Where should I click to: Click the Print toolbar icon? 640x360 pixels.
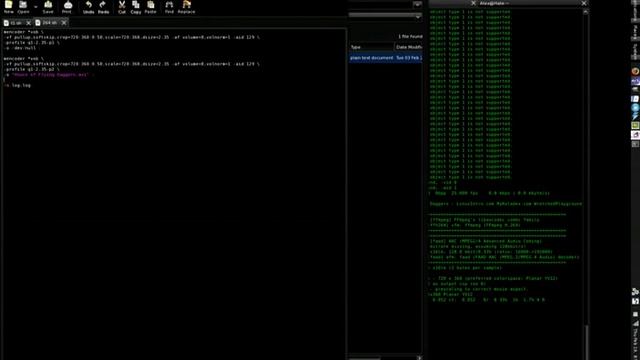coord(67,6)
